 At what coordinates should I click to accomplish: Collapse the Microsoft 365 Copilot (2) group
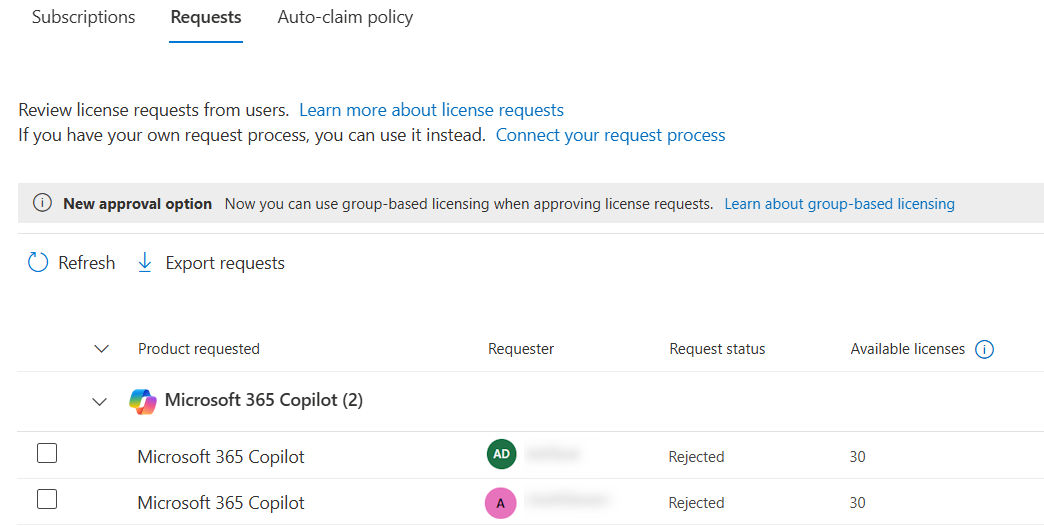tap(99, 401)
